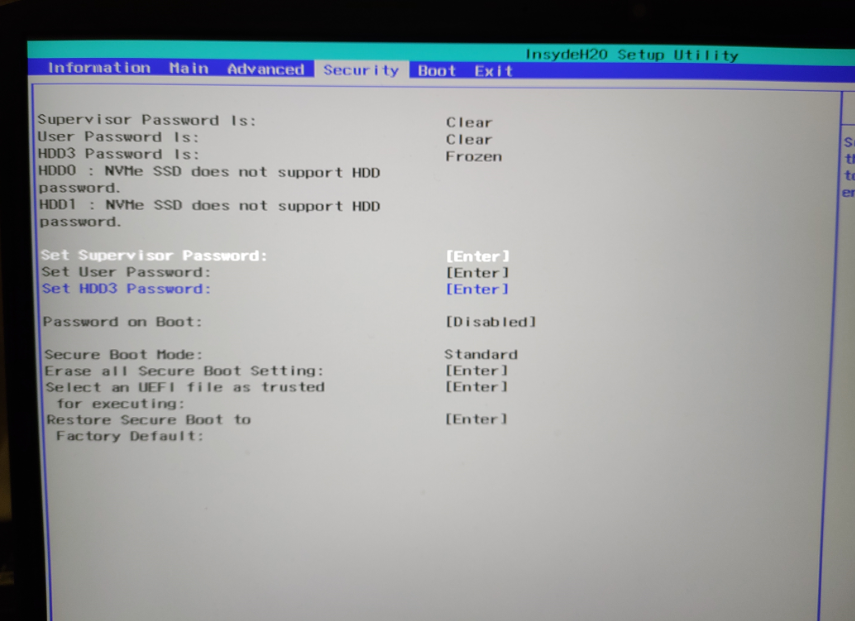
Task: Select Set HDD3 Password entry
Action: pos(127,288)
